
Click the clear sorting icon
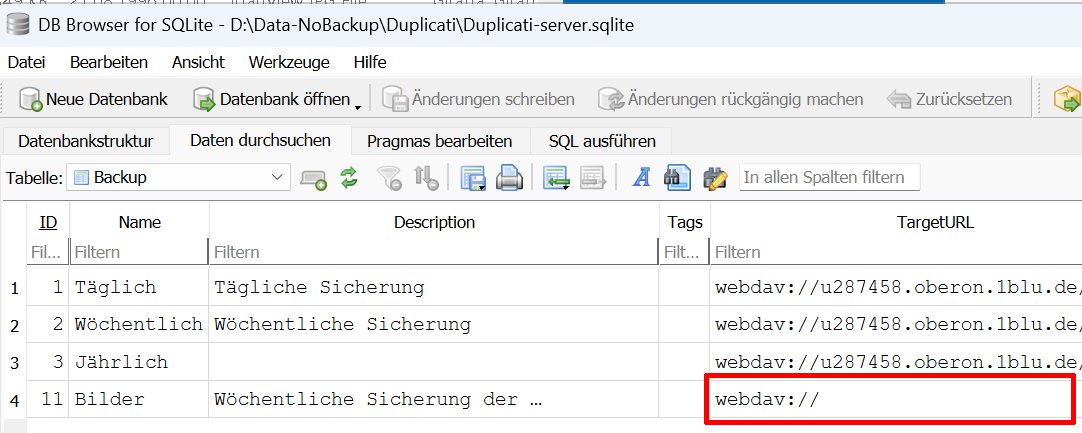pyautogui.click(x=426, y=178)
